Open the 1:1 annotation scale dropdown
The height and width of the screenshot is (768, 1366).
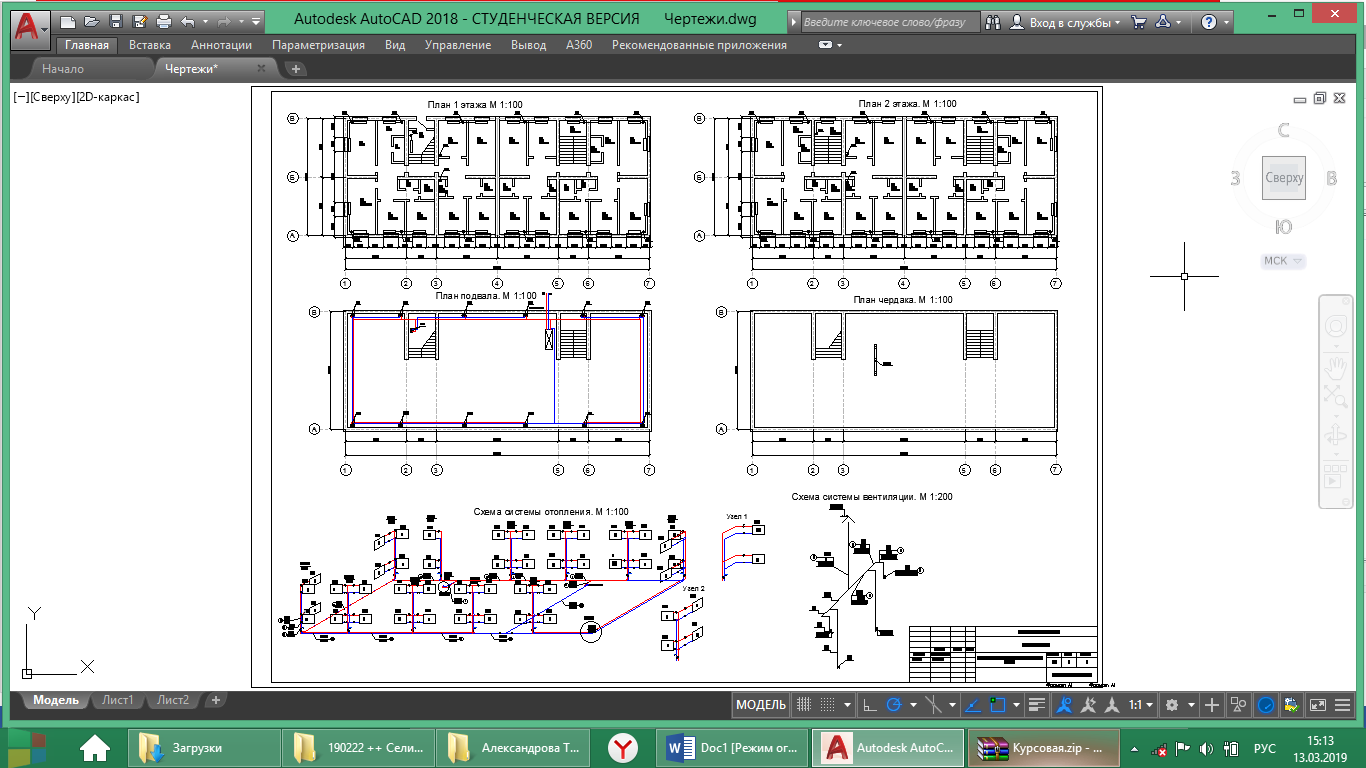click(x=1142, y=705)
